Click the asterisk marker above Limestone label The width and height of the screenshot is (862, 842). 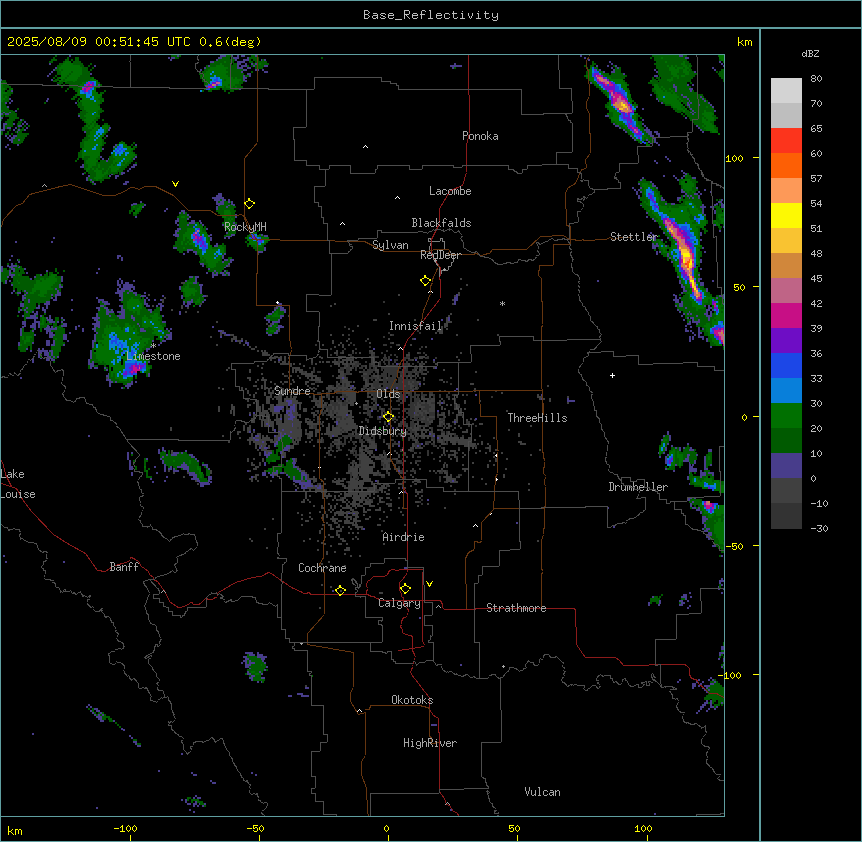coord(153,346)
